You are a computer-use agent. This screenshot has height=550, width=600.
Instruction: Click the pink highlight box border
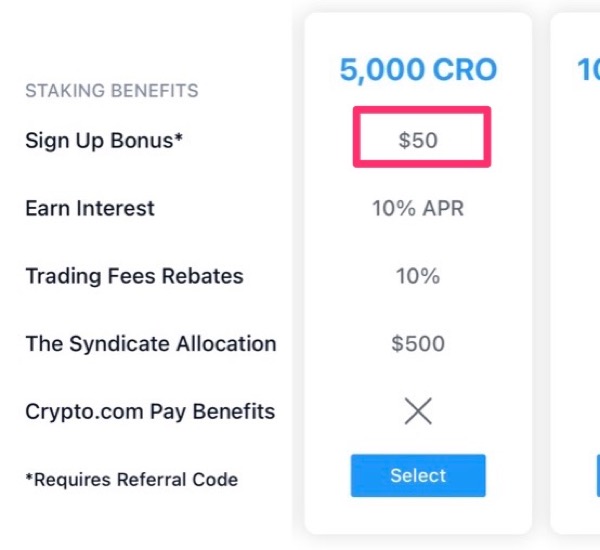(x=422, y=109)
